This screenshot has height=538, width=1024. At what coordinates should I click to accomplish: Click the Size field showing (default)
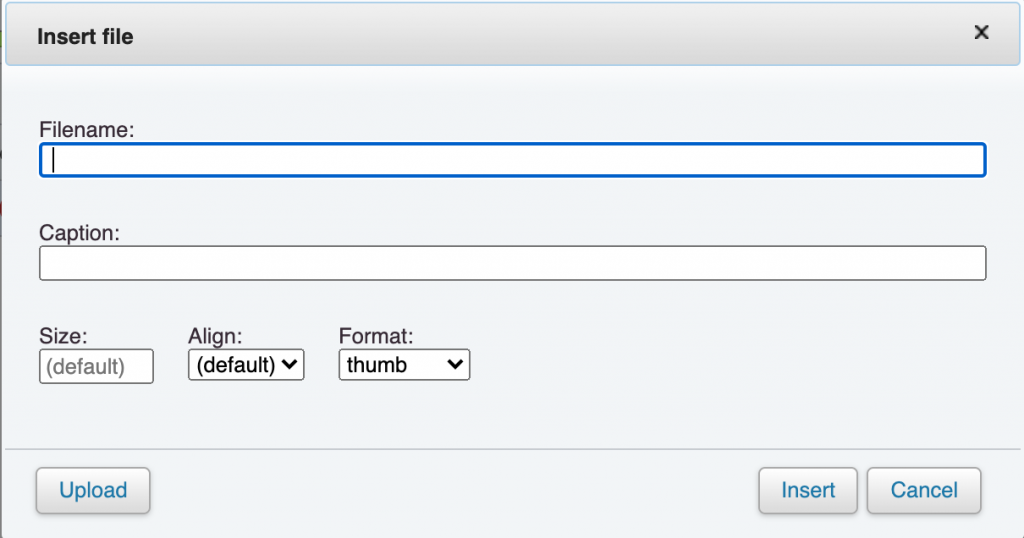pos(96,366)
